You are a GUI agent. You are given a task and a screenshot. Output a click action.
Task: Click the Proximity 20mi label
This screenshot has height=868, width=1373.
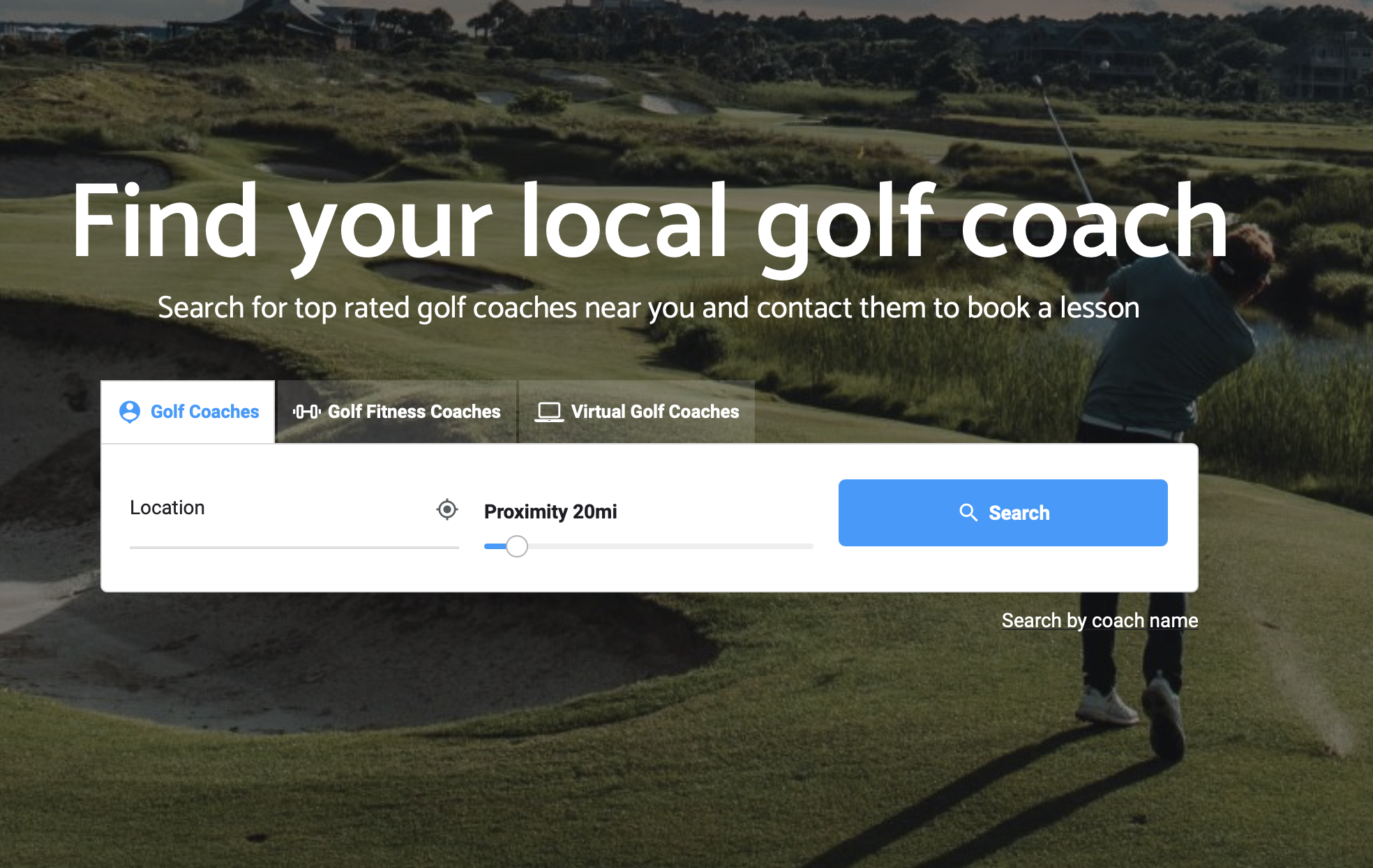[x=550, y=511]
